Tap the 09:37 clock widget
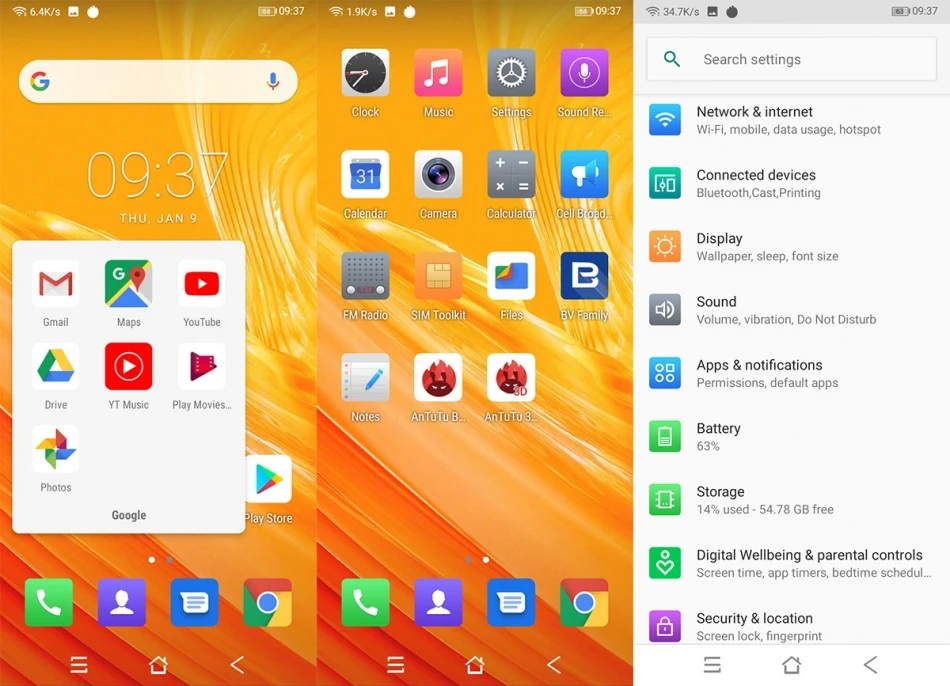This screenshot has height=686, width=950. (x=158, y=176)
